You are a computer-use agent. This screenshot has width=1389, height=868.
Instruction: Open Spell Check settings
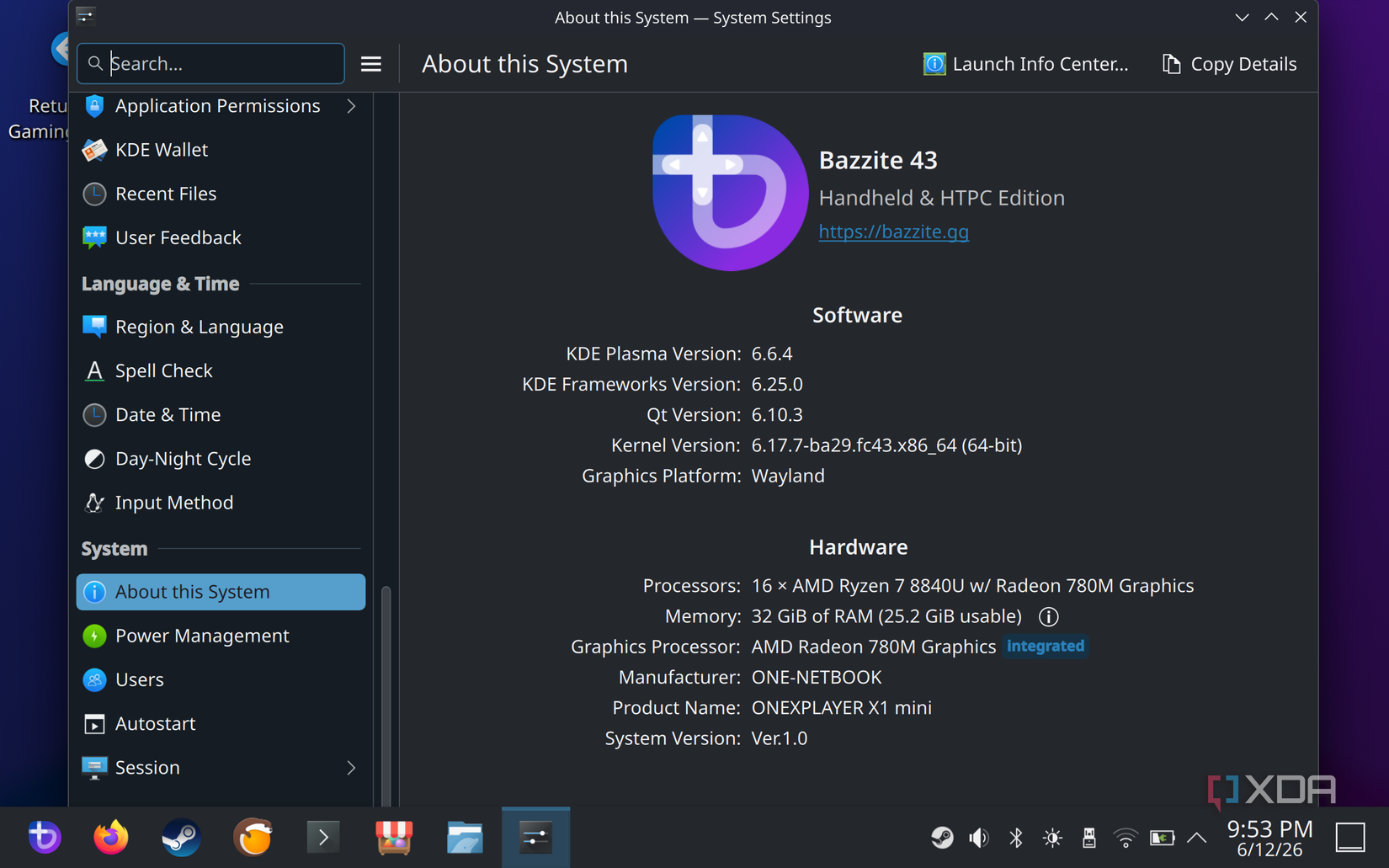(221, 370)
